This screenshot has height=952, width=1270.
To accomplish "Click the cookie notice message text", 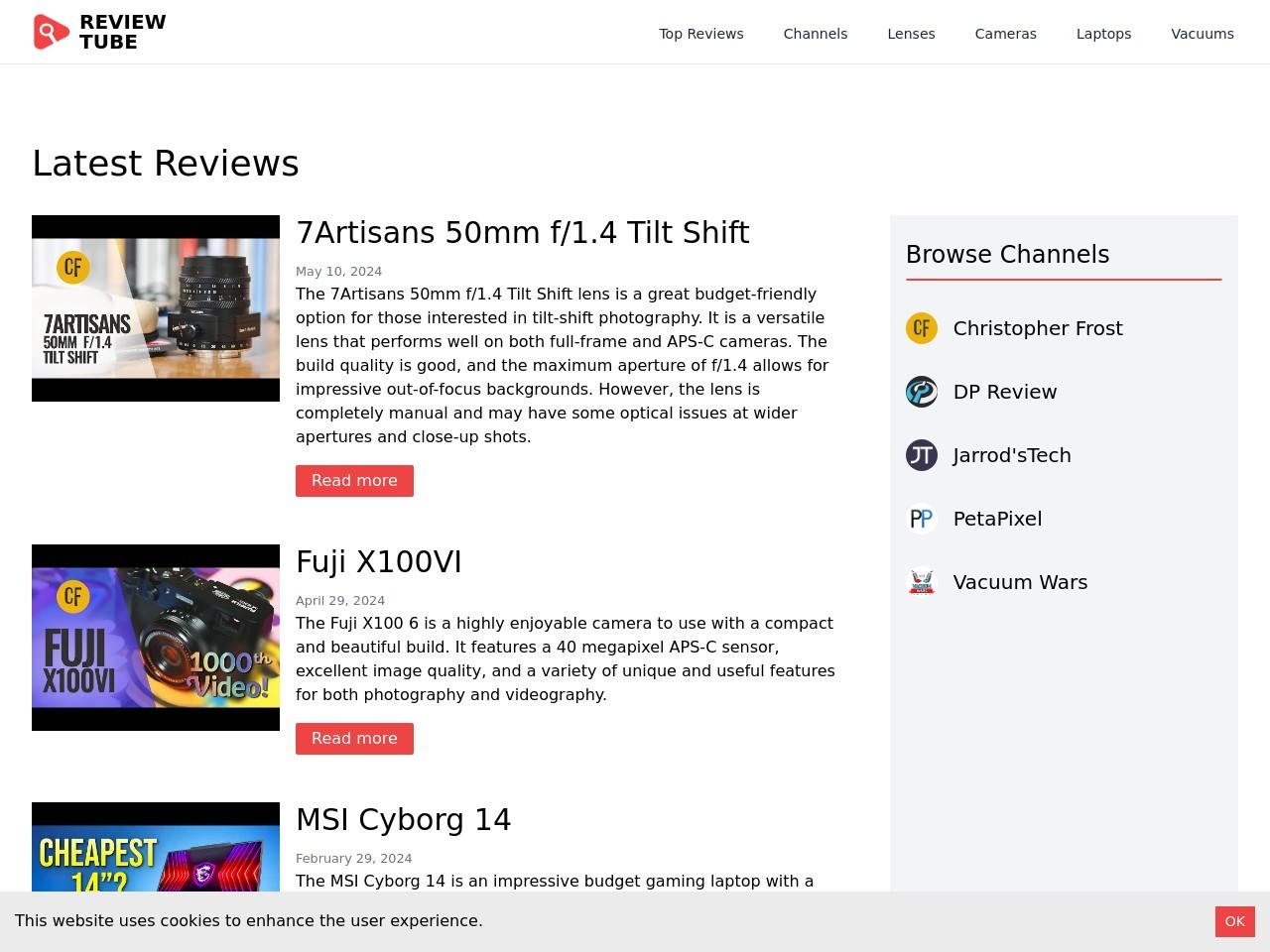I will click(249, 921).
